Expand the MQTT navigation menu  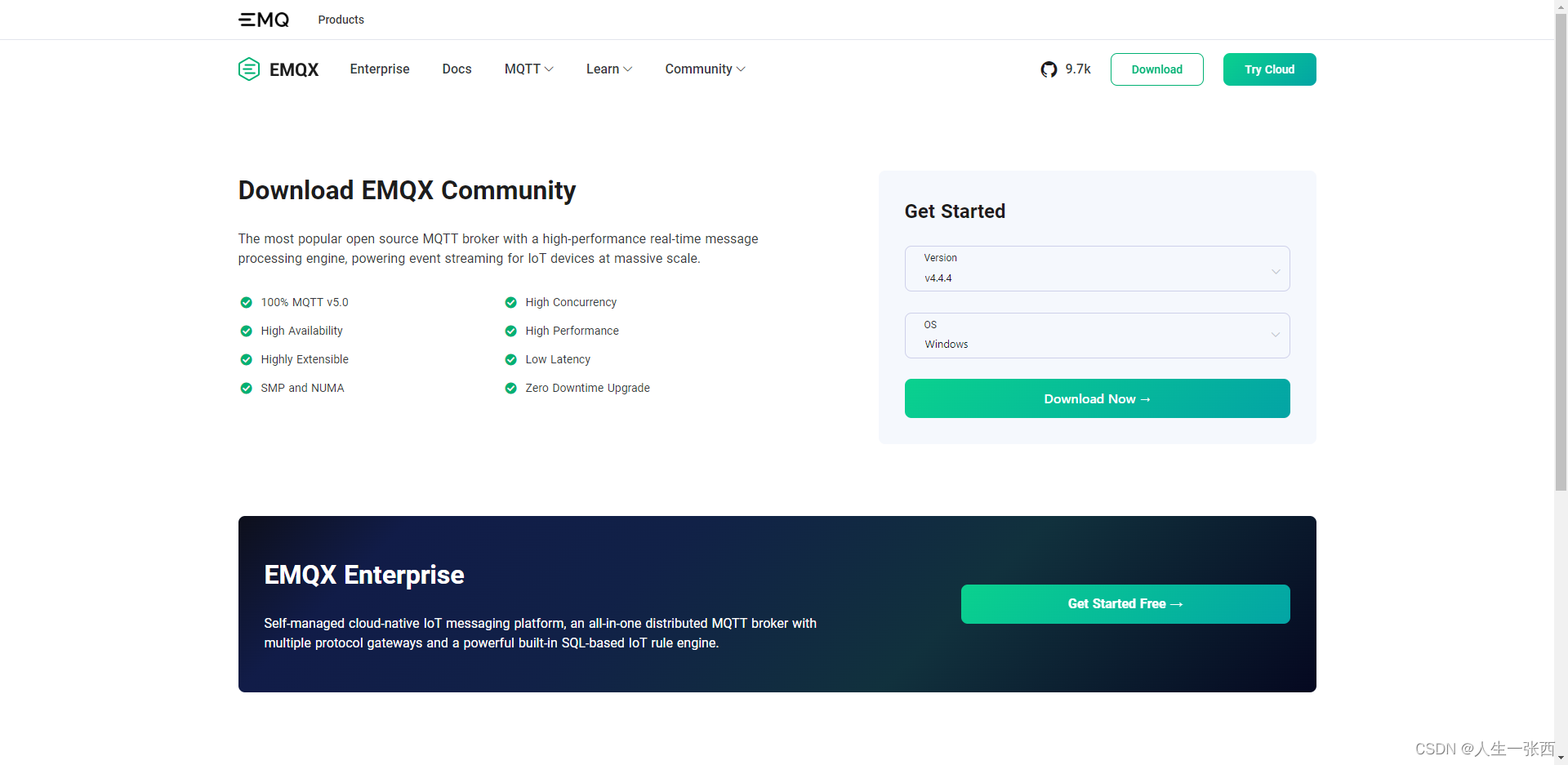pyautogui.click(x=528, y=69)
